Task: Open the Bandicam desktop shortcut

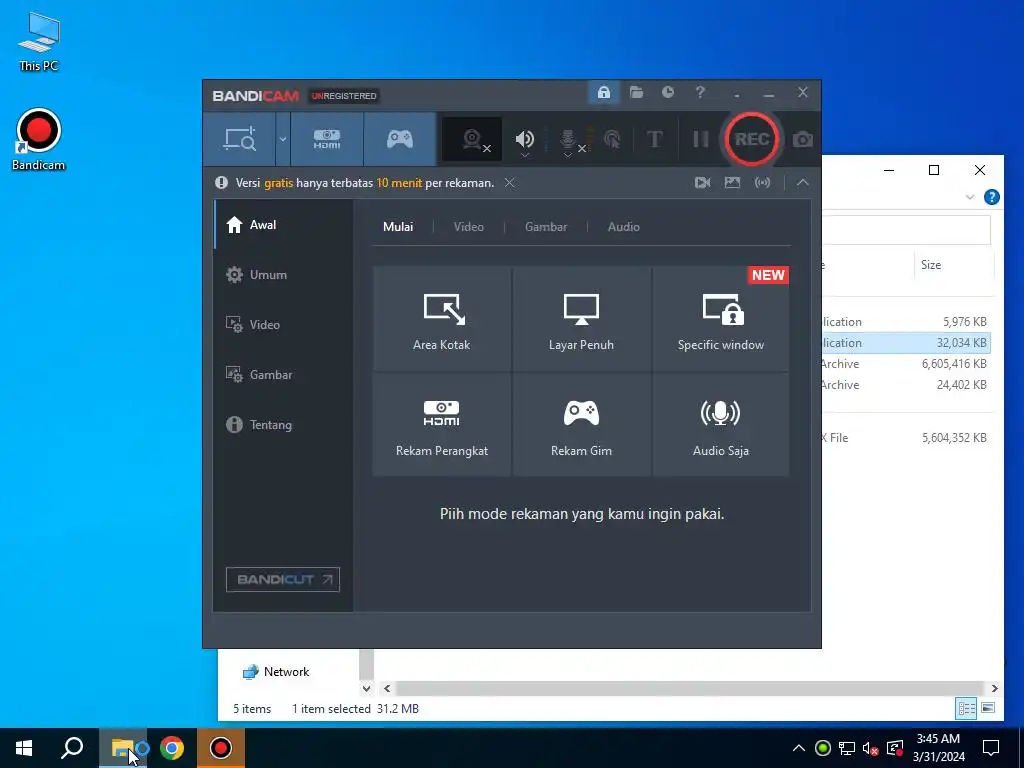Action: point(39,139)
